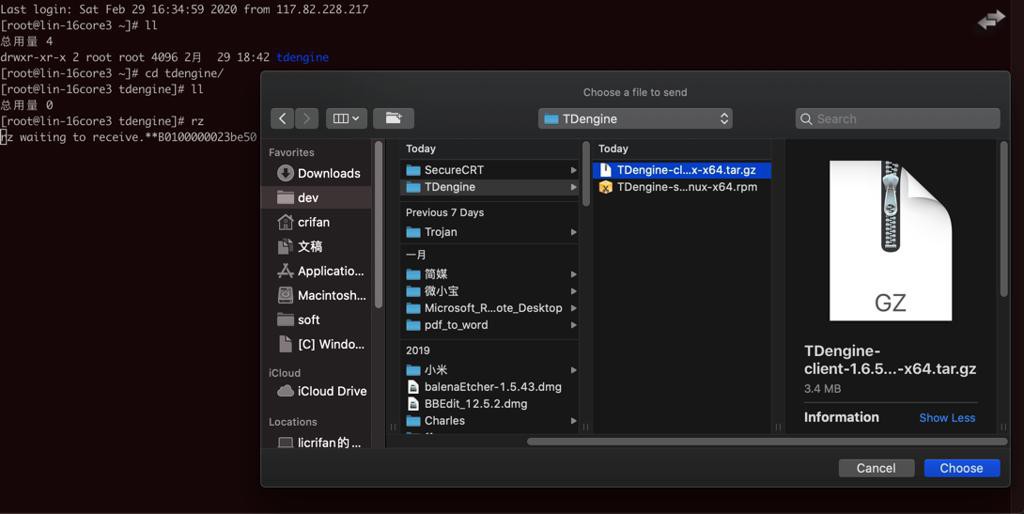Screen dimensions: 1024x514
Task: Expand the 简媒 folder arrow
Action: [573, 274]
